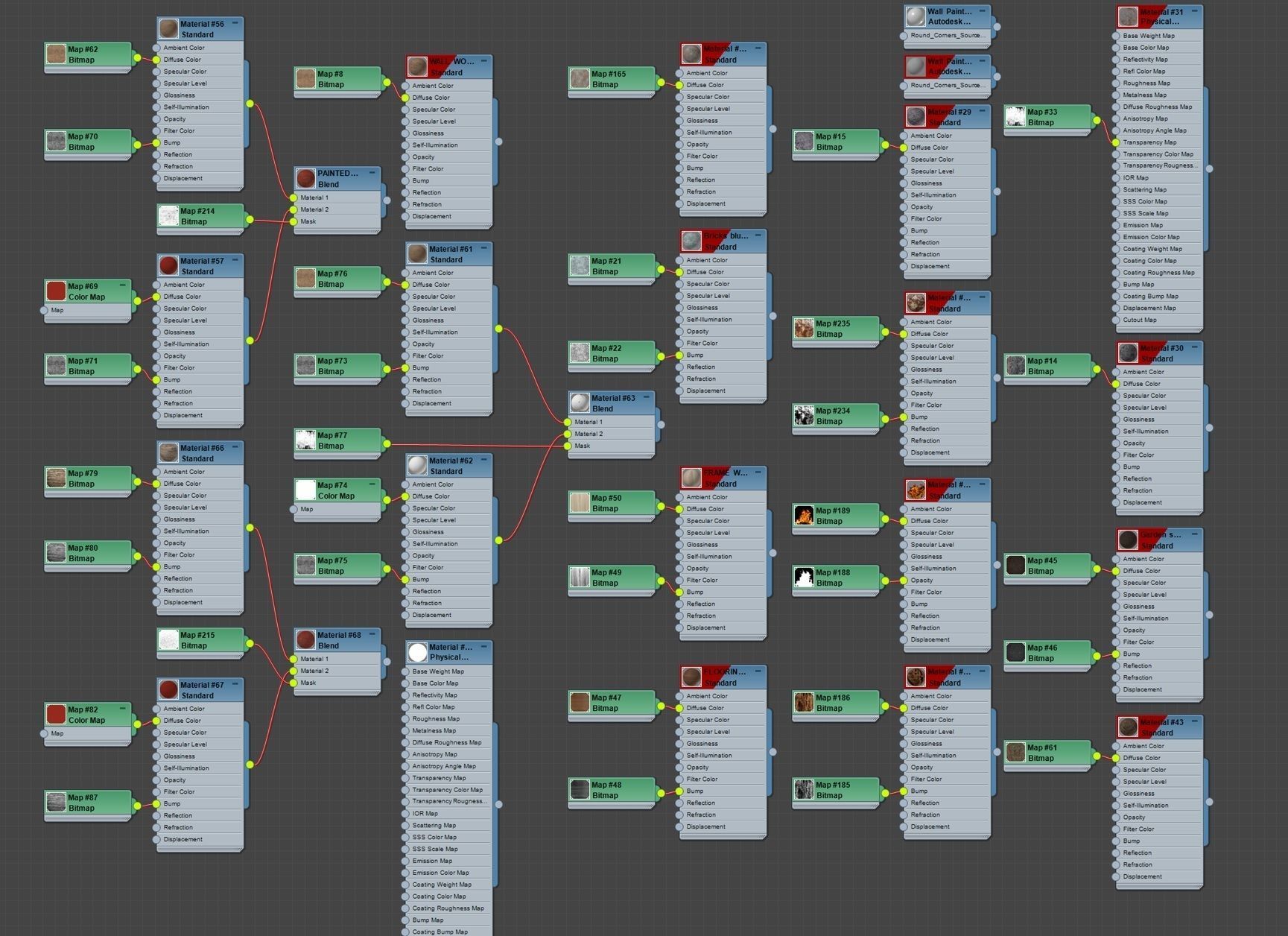
Task: Select Transparency Map slot on Material #31
Action: [x=1159, y=142]
